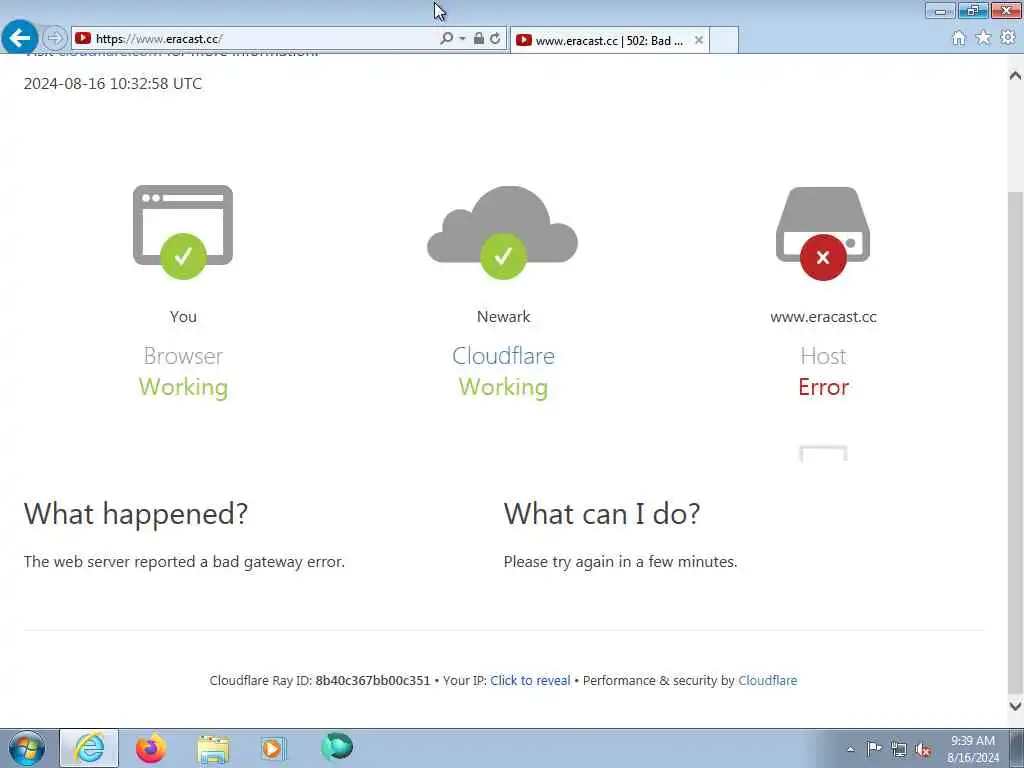This screenshot has height=768, width=1024.
Task: Click the network tray icon
Action: [x=899, y=749]
